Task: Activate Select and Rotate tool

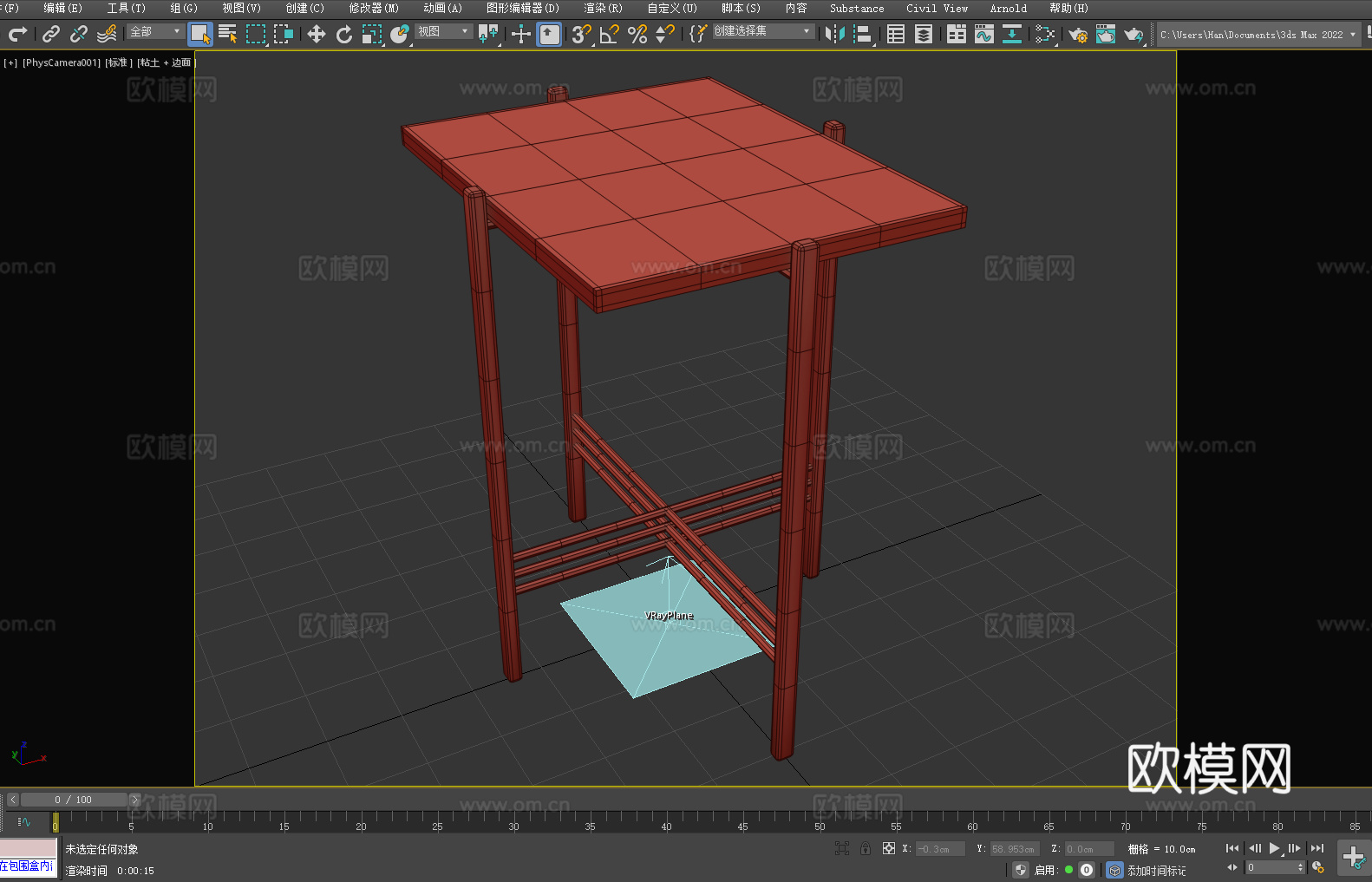Action: coord(344,34)
